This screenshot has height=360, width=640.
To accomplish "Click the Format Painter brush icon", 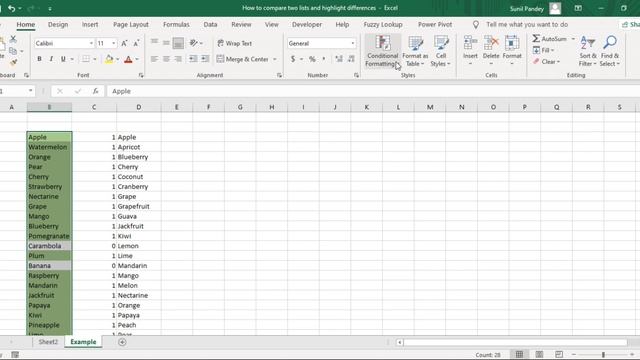I will pos(13,62).
